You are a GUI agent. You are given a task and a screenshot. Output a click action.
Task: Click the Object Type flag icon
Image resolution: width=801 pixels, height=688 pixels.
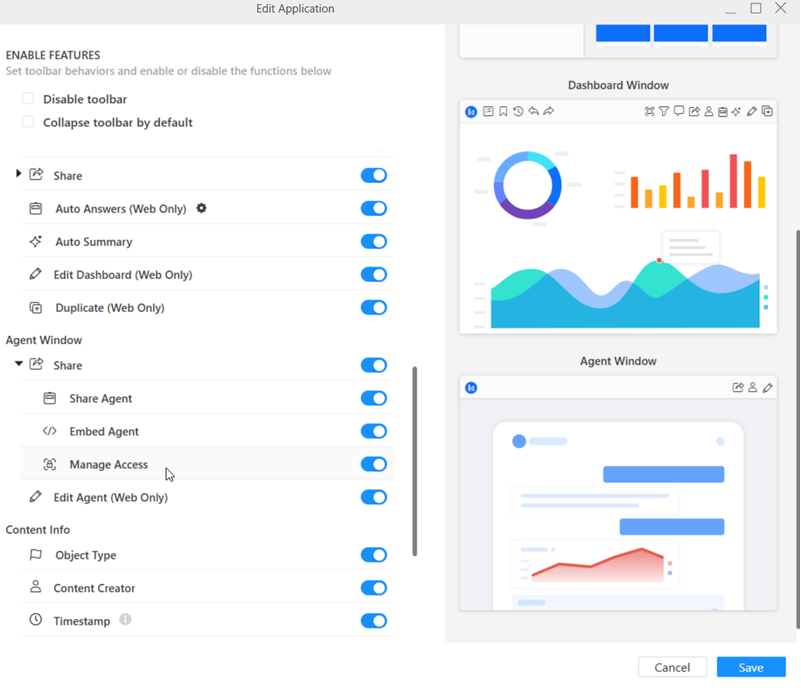point(36,555)
